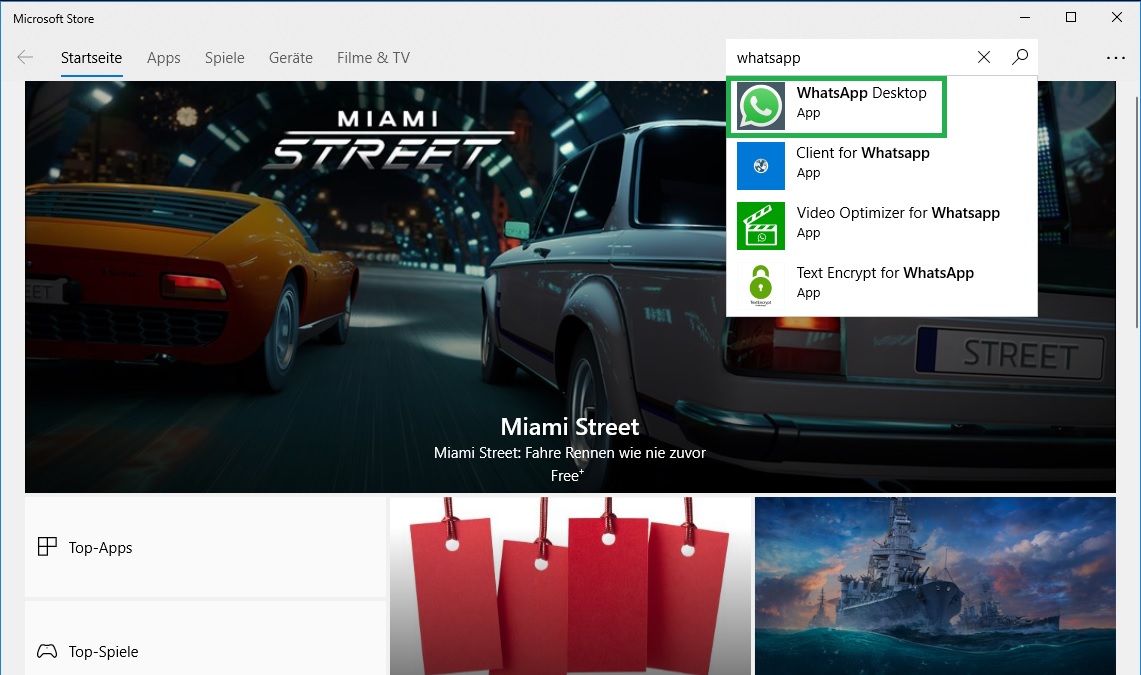
Task: Click the WhatsApp Desktop green logo icon
Action: click(x=760, y=105)
